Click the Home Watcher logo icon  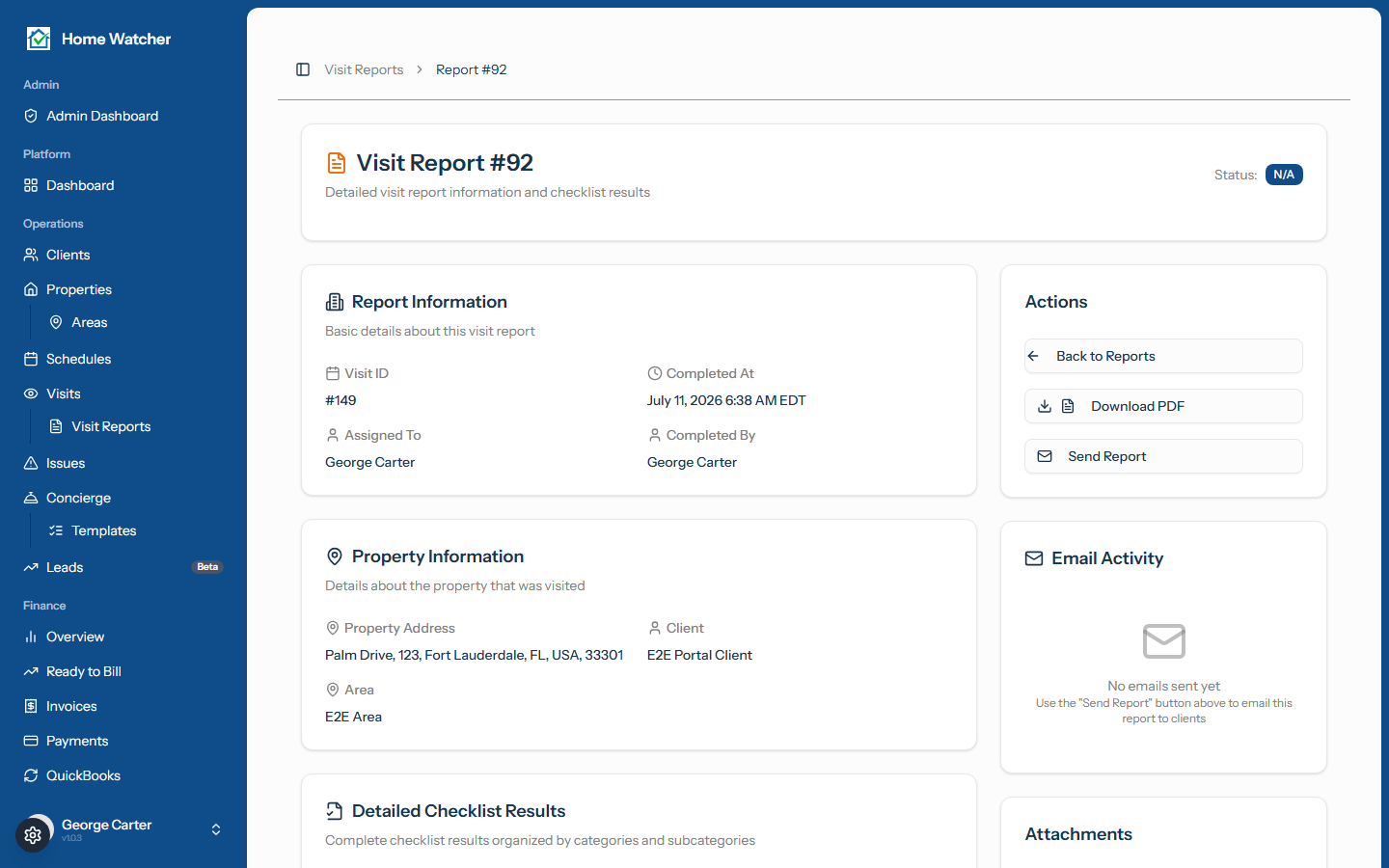pyautogui.click(x=39, y=39)
